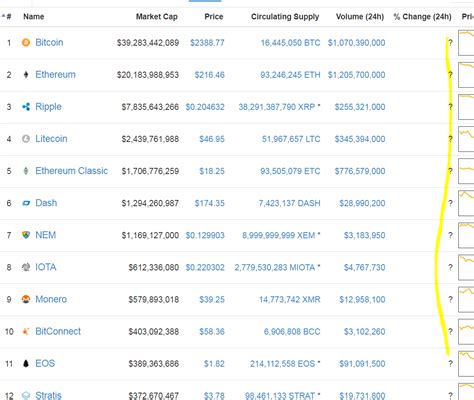Viewport: 474px width, 400px height.
Task: Click the Monero logo icon
Action: point(26,299)
